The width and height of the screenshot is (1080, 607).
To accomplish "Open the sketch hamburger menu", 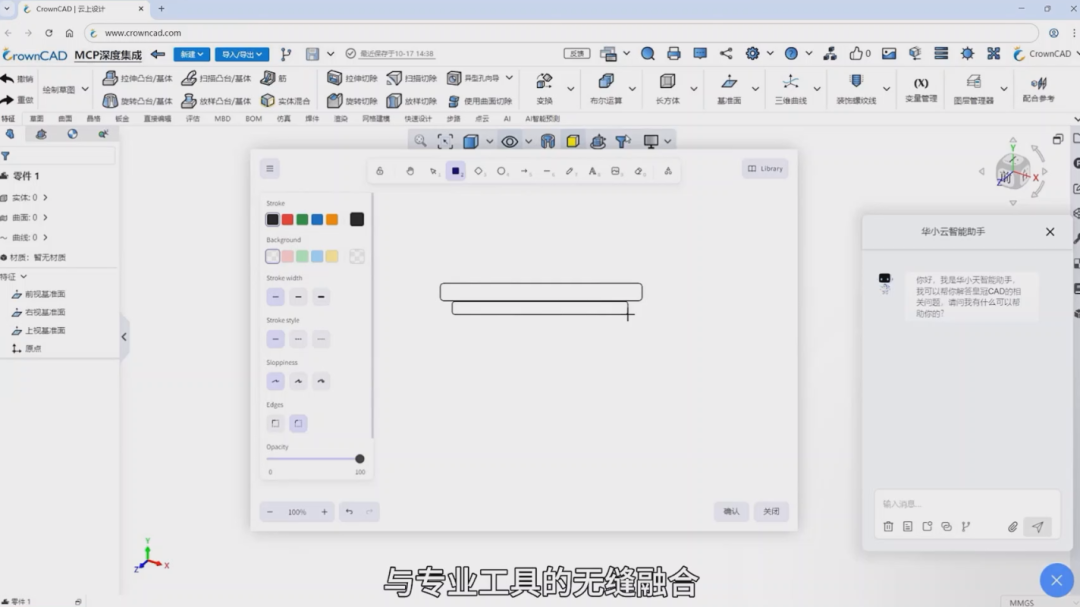I will [x=270, y=169].
